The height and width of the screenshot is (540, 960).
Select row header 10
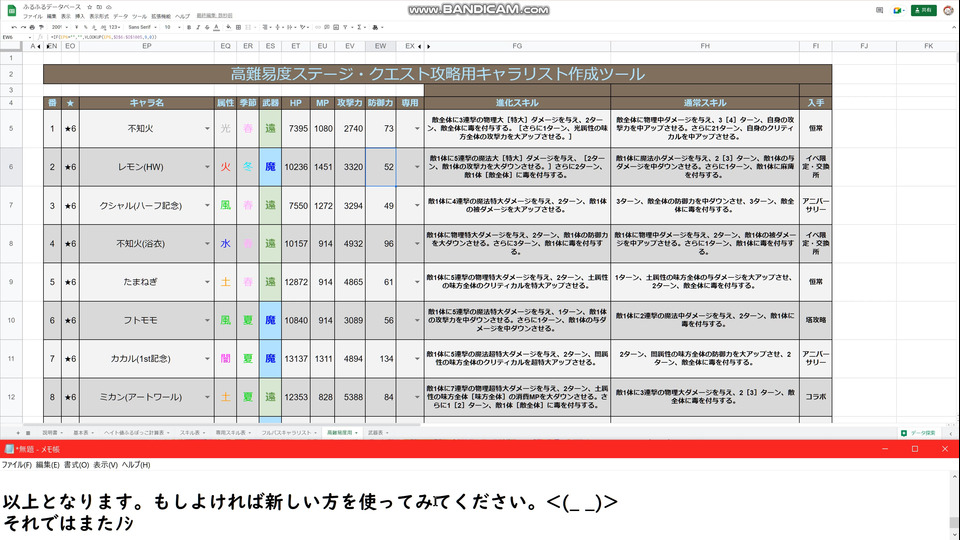coord(11,320)
